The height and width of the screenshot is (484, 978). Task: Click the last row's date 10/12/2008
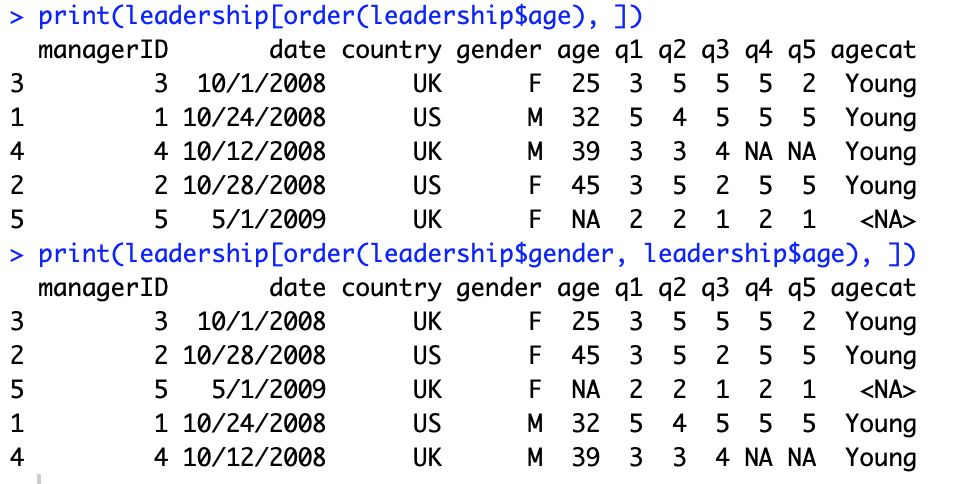[x=254, y=457]
